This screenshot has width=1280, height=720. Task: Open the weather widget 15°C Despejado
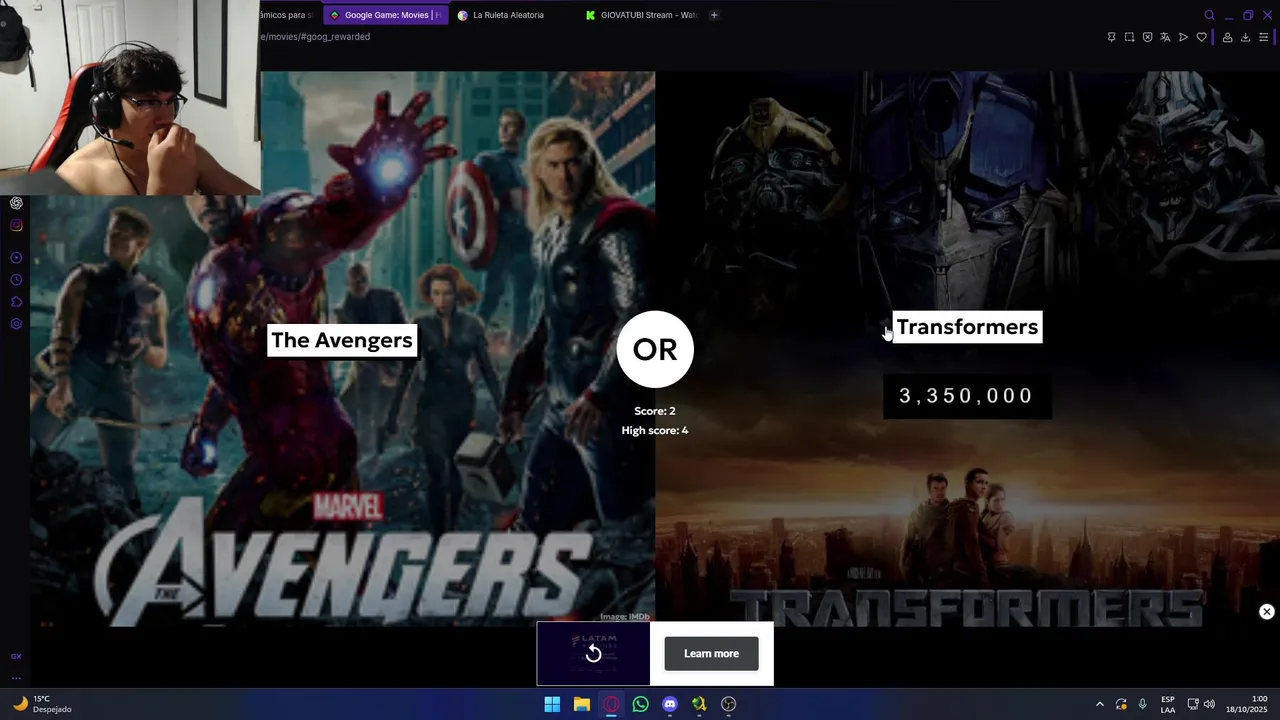tap(41, 704)
